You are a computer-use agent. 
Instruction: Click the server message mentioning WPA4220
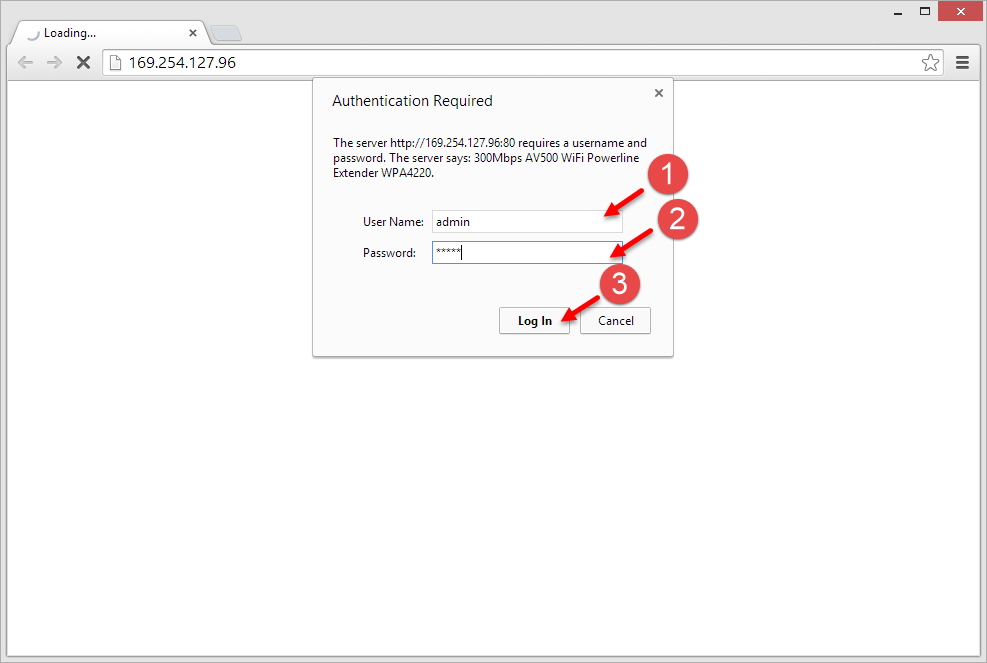(x=490, y=158)
